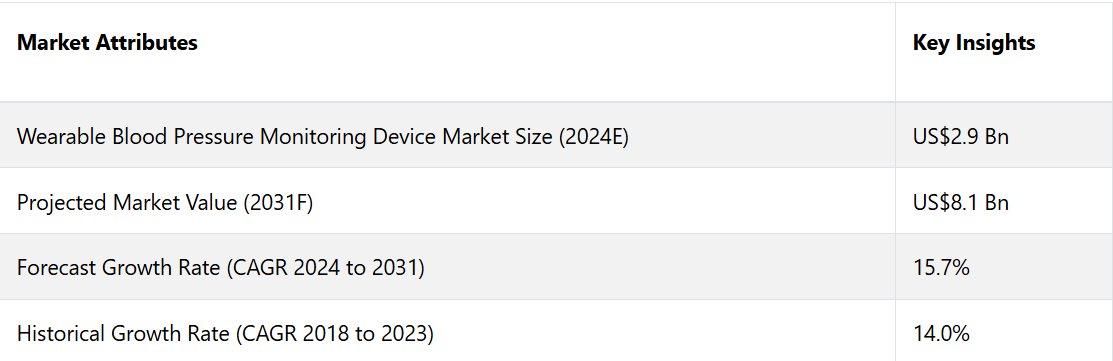Click the word Wearable in first data row

(x=60, y=136)
